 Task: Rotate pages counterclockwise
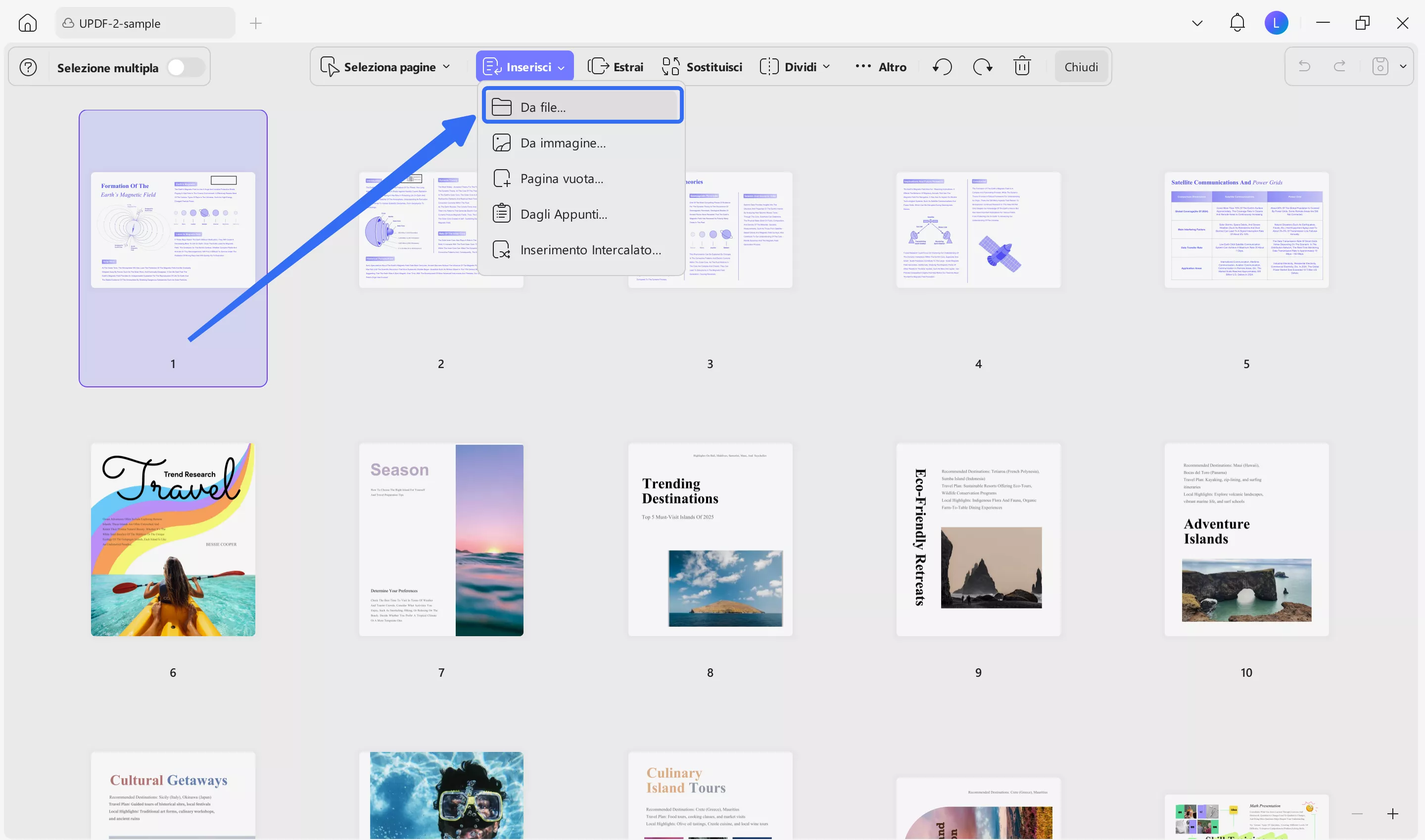coord(942,67)
